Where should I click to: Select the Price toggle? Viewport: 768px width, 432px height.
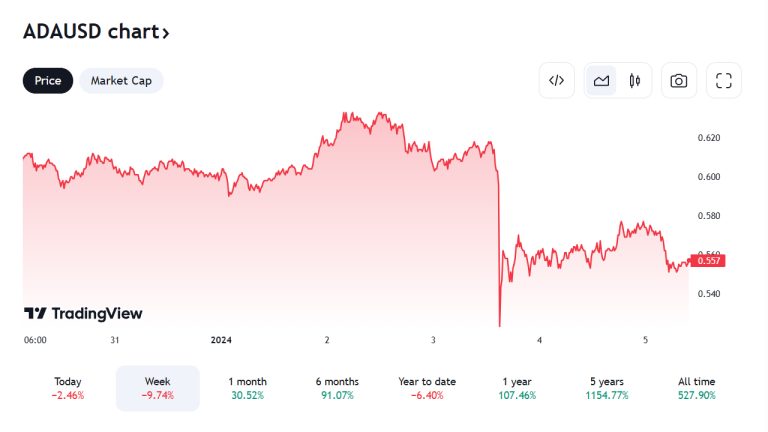(48, 81)
